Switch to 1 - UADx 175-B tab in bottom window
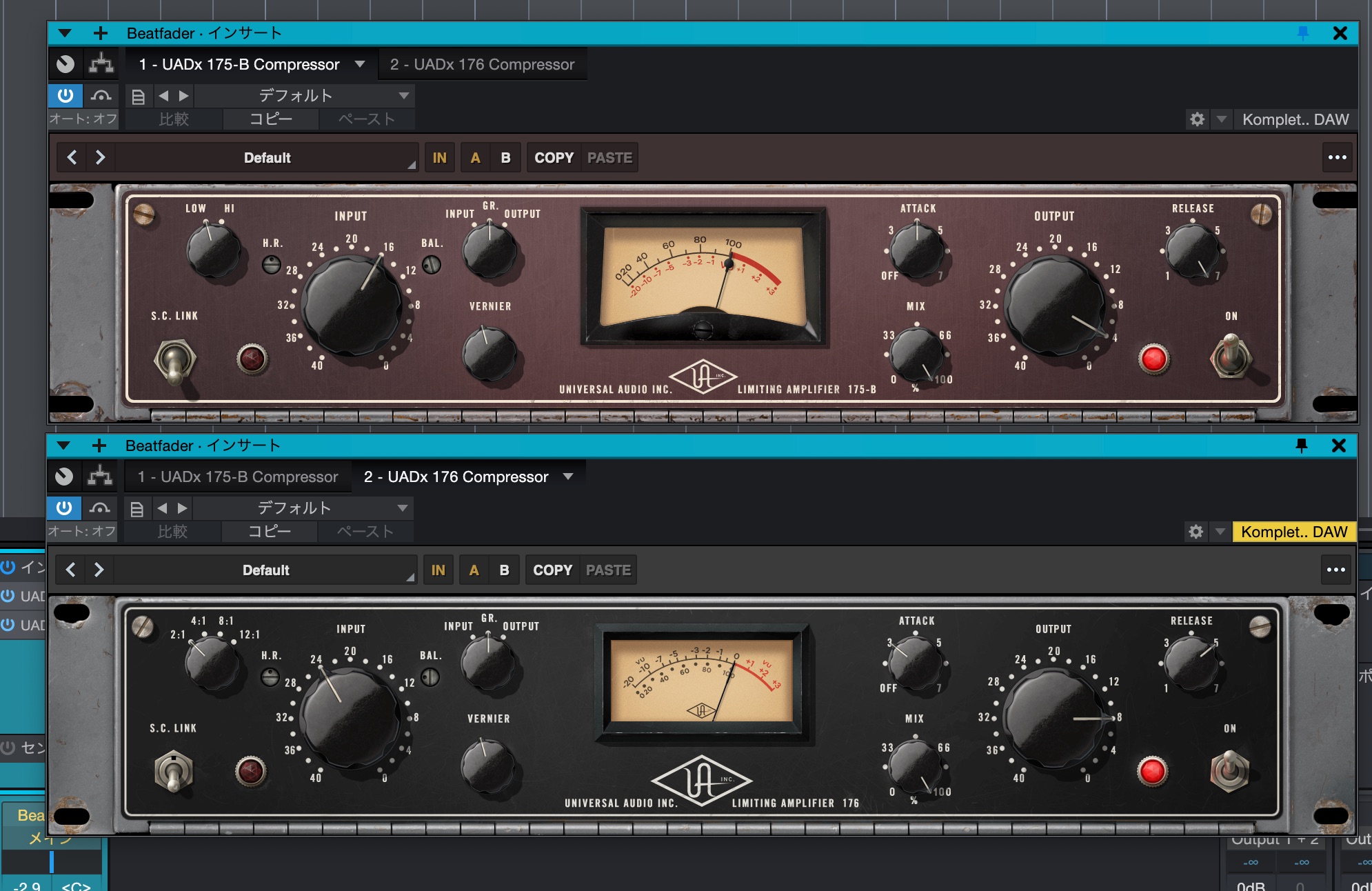The image size is (1372, 891). coord(238,477)
